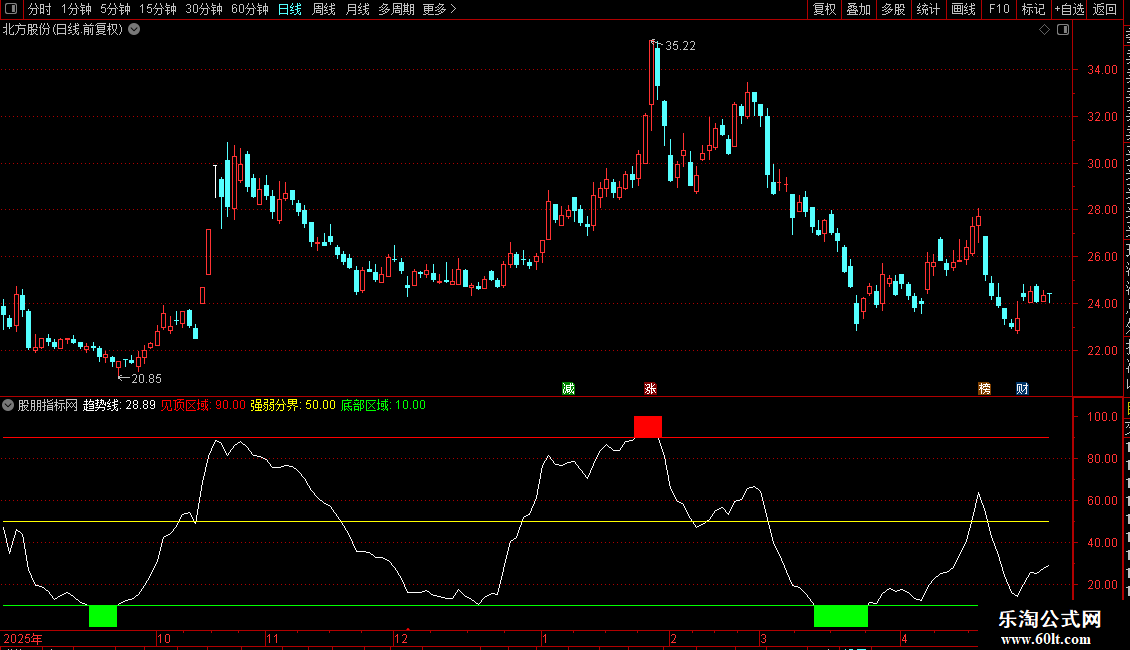Click the red top-zone signal block
1130x650 pixels.
(648, 427)
